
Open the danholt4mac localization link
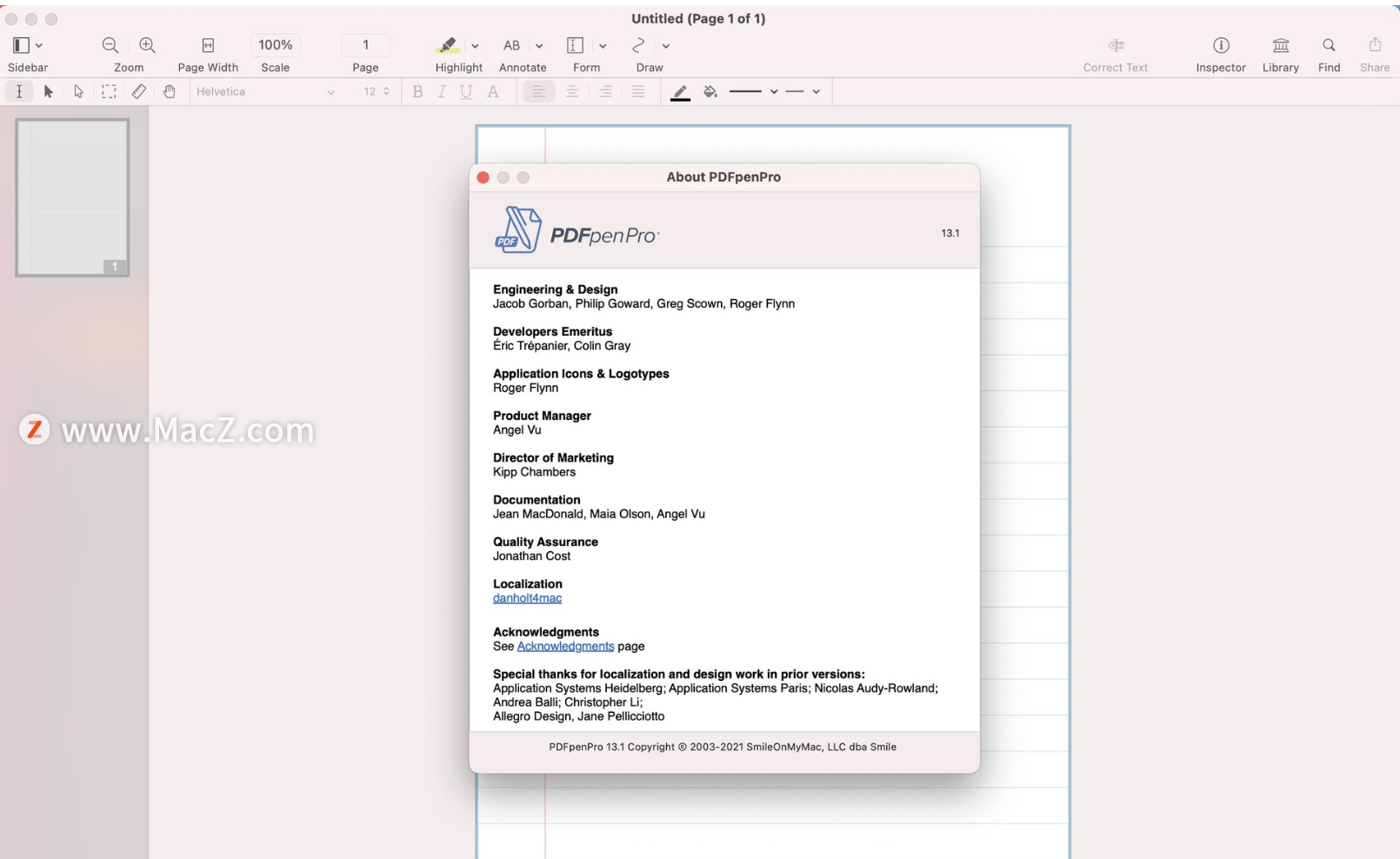pyautogui.click(x=527, y=598)
